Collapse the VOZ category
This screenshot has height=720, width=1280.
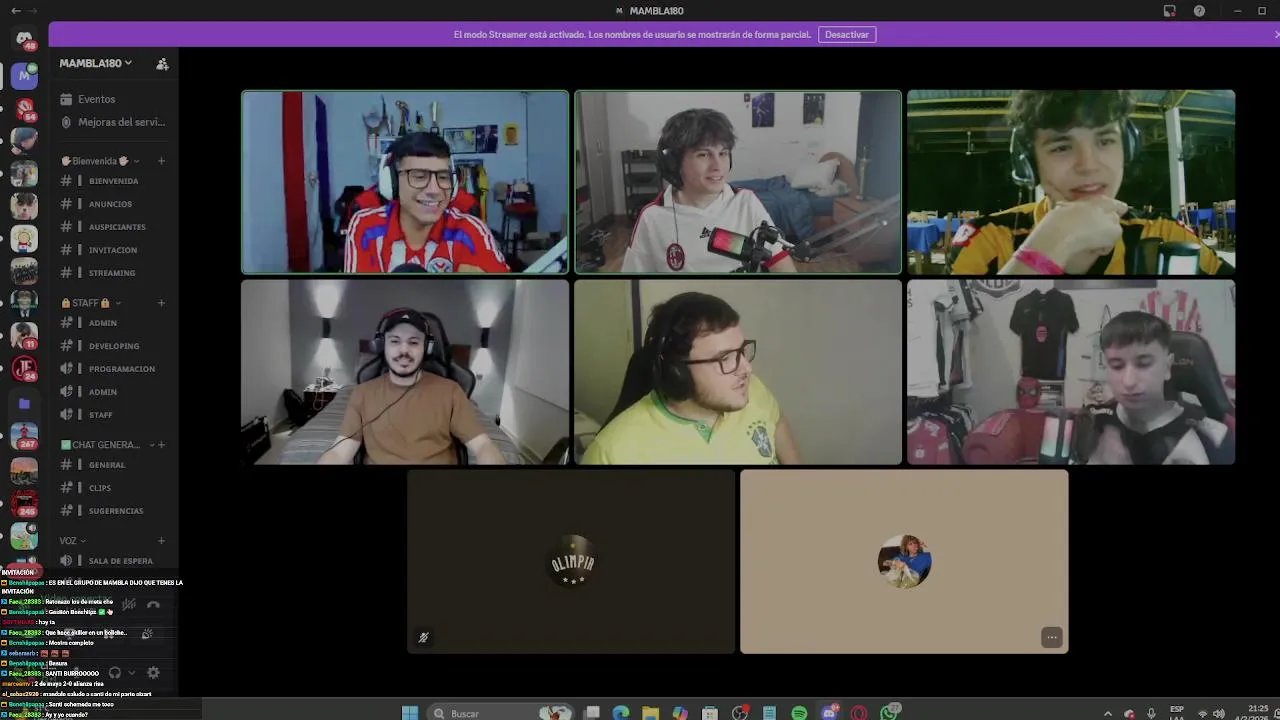coord(72,541)
